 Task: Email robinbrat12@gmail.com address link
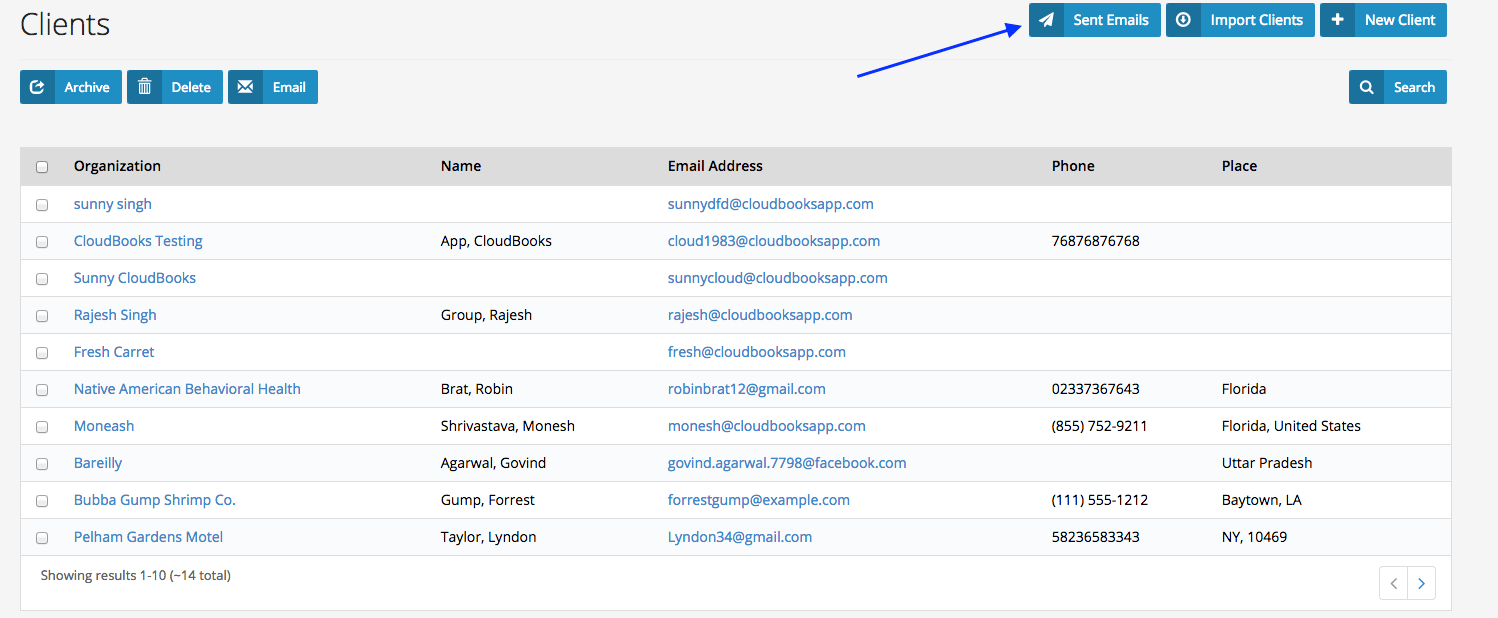click(746, 389)
